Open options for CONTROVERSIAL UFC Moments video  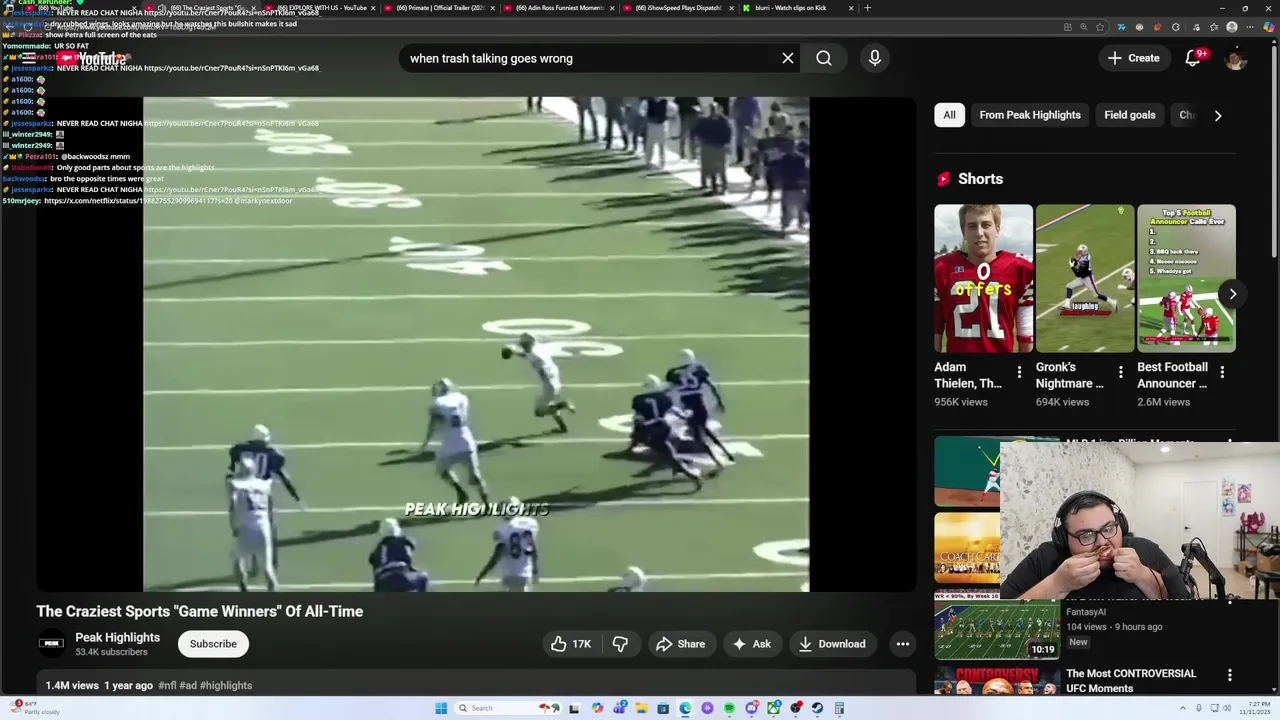click(1230, 675)
